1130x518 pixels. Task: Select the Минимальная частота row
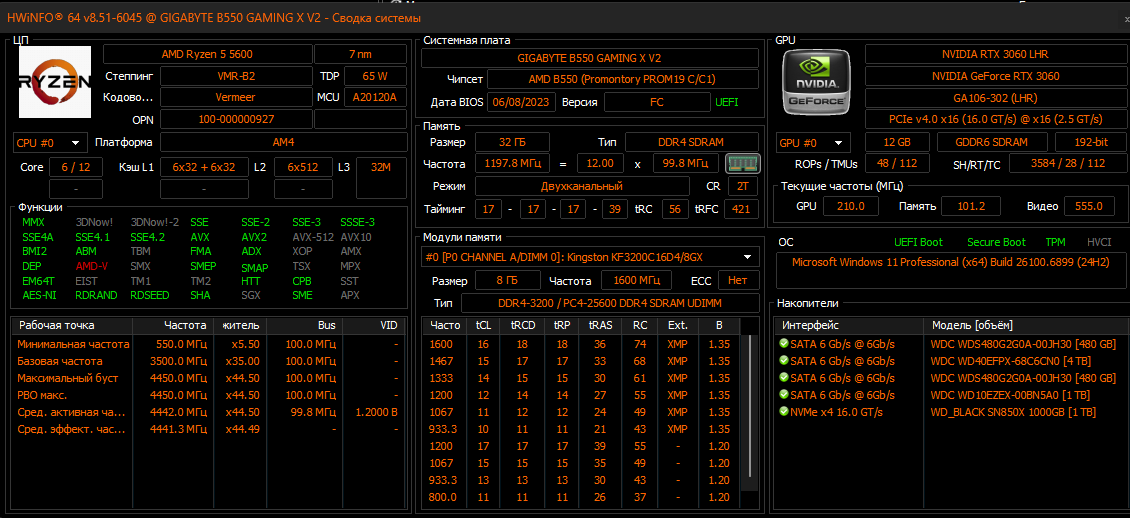point(209,344)
